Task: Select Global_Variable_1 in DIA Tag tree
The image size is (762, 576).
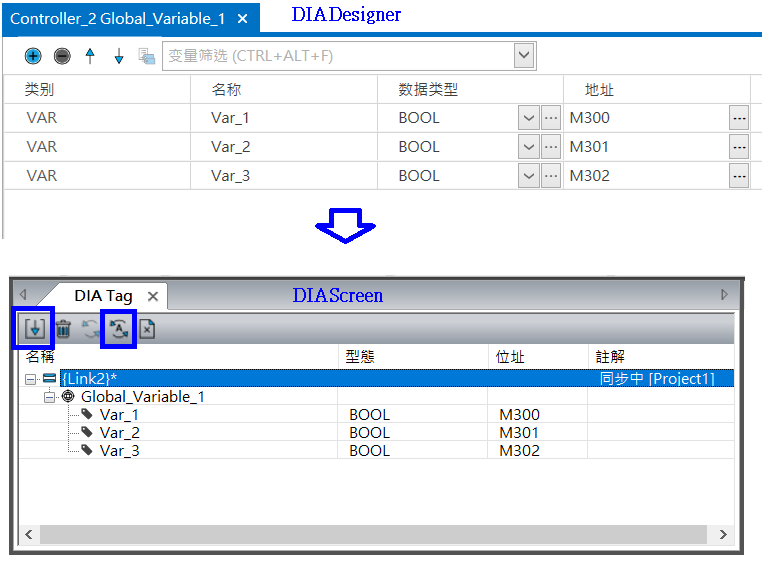Action: [x=143, y=397]
